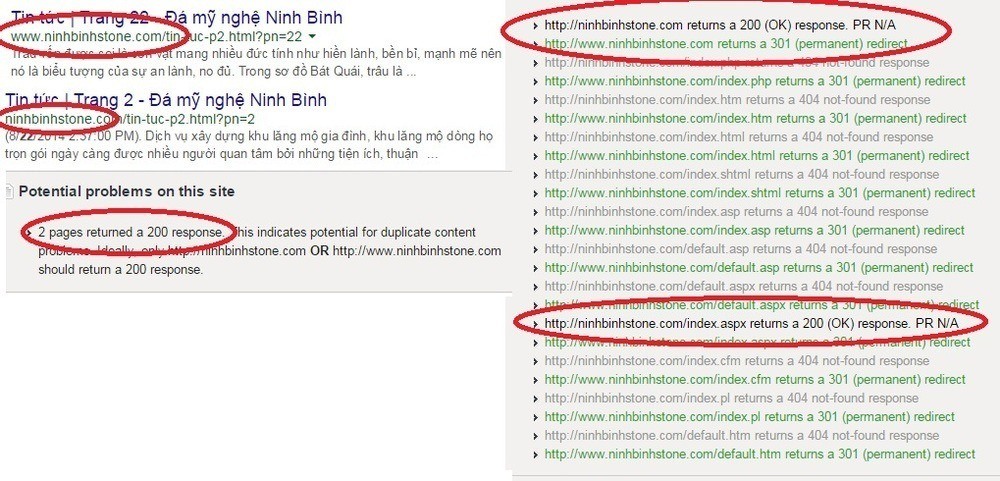Open www.ninhbinhstone.com/default.htm 301 redirect line
1000x481 pixels.
click(760, 455)
